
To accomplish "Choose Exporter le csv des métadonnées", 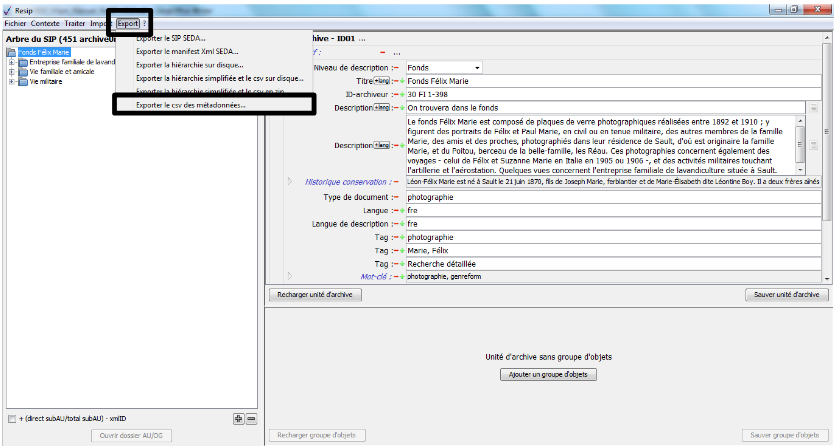I will point(190,105).
